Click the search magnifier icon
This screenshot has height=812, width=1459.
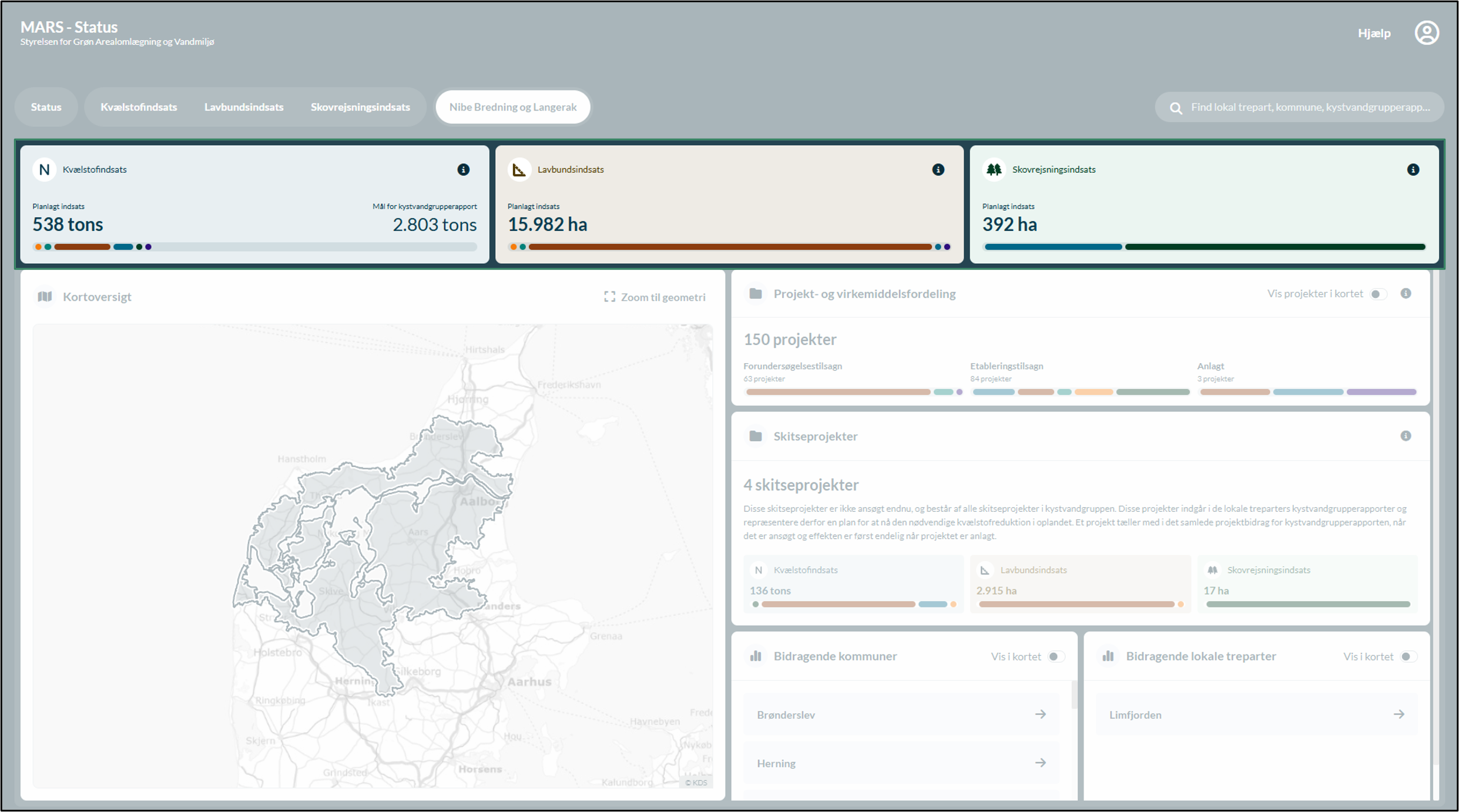(1175, 108)
